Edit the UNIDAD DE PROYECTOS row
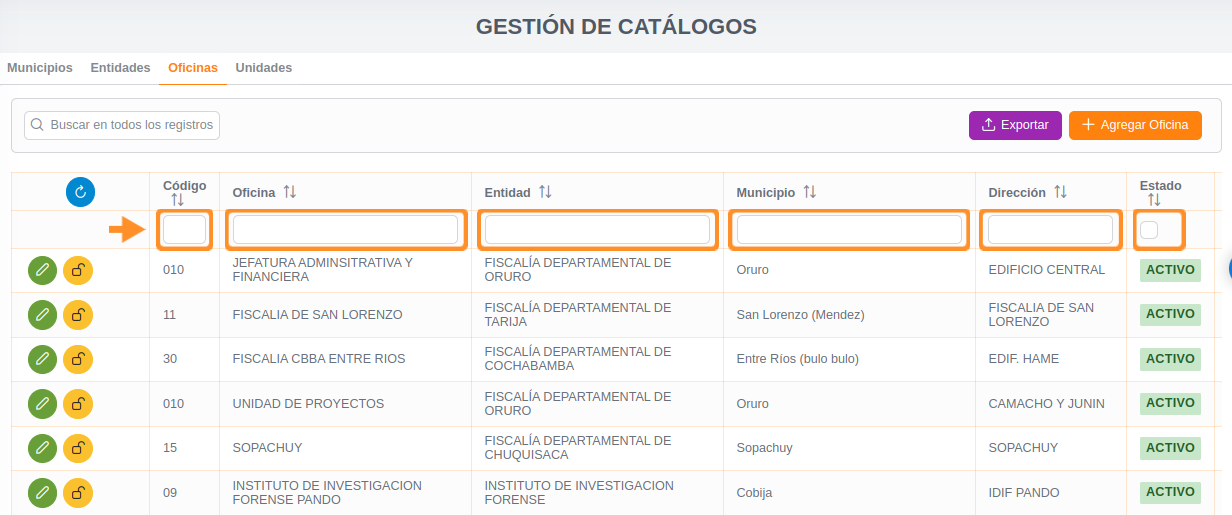The width and height of the screenshot is (1232, 515). (42, 404)
